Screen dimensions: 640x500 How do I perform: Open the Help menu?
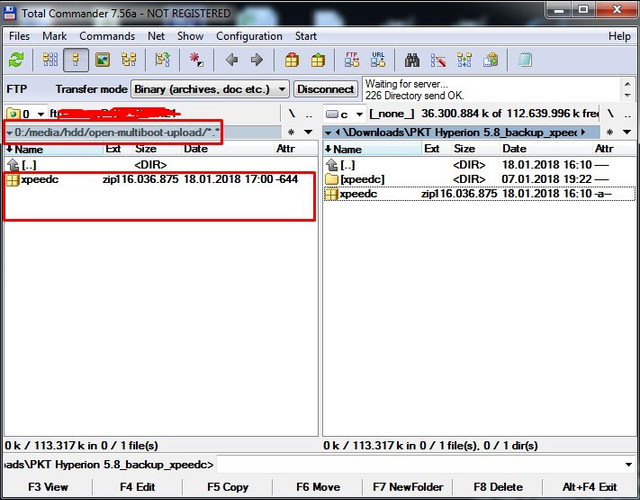[x=619, y=36]
